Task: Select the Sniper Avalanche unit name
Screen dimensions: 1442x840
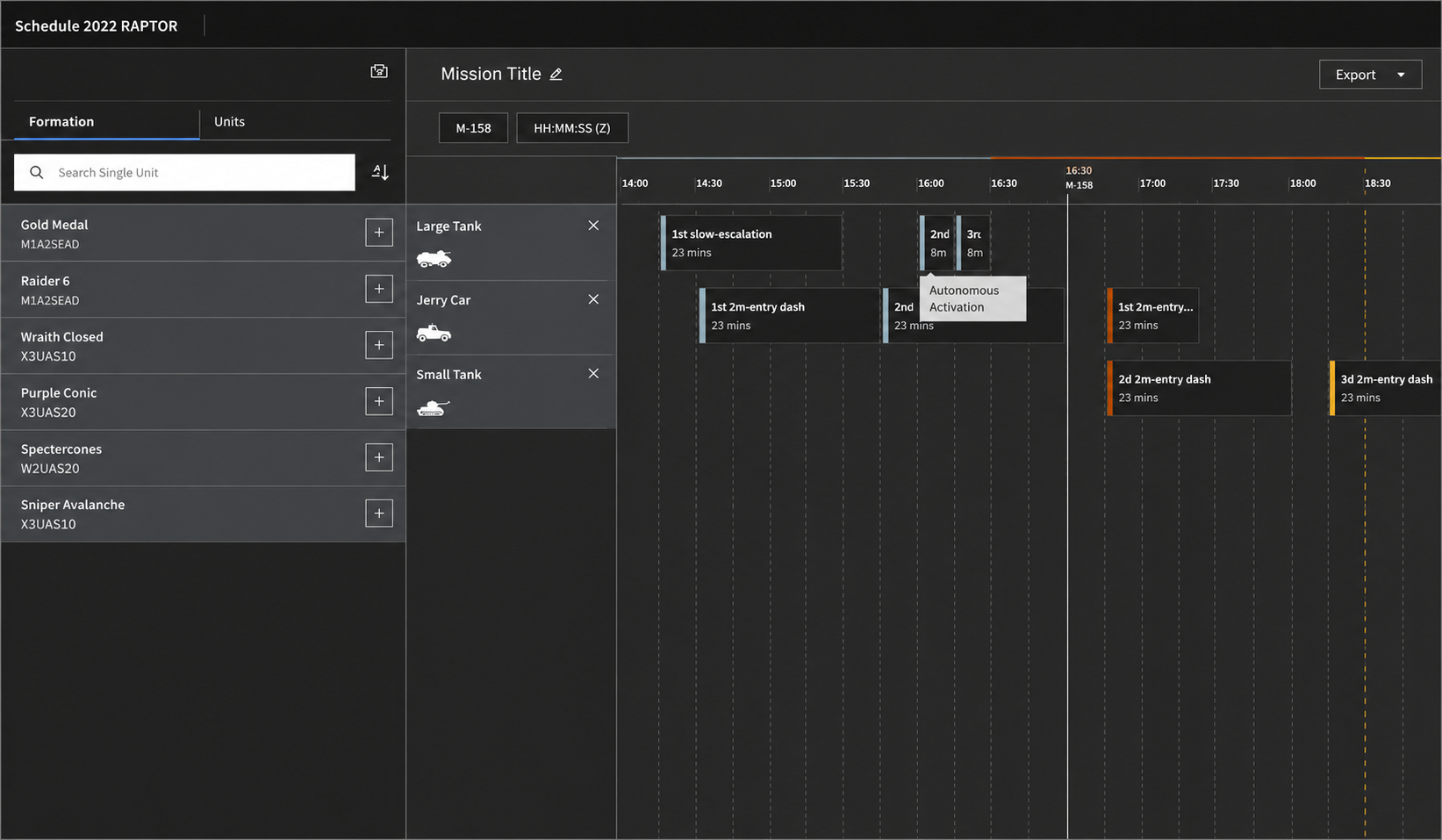Action: point(73,505)
